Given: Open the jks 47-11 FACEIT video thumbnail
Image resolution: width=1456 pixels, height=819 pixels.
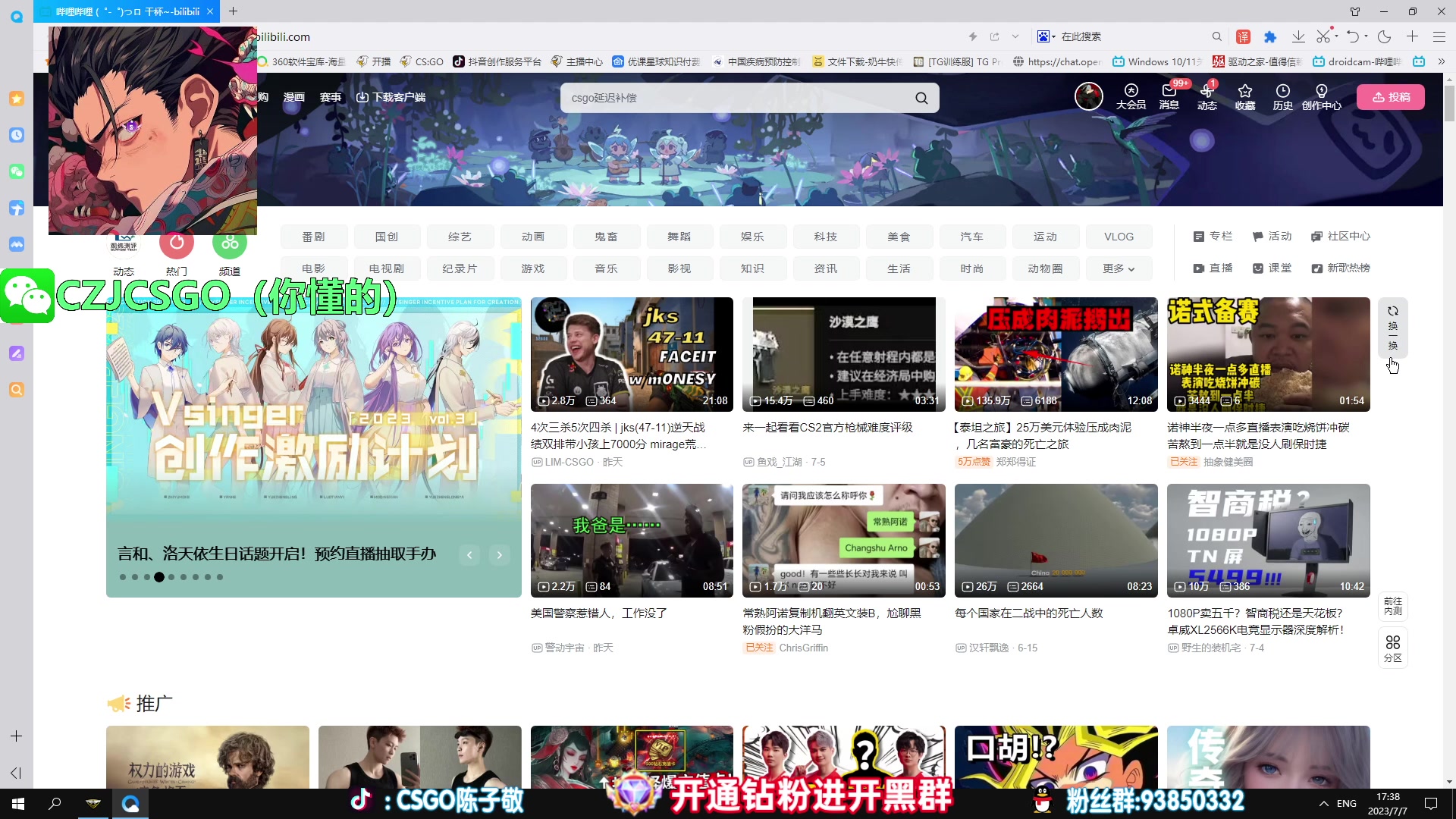Looking at the screenshot, I should tap(632, 354).
